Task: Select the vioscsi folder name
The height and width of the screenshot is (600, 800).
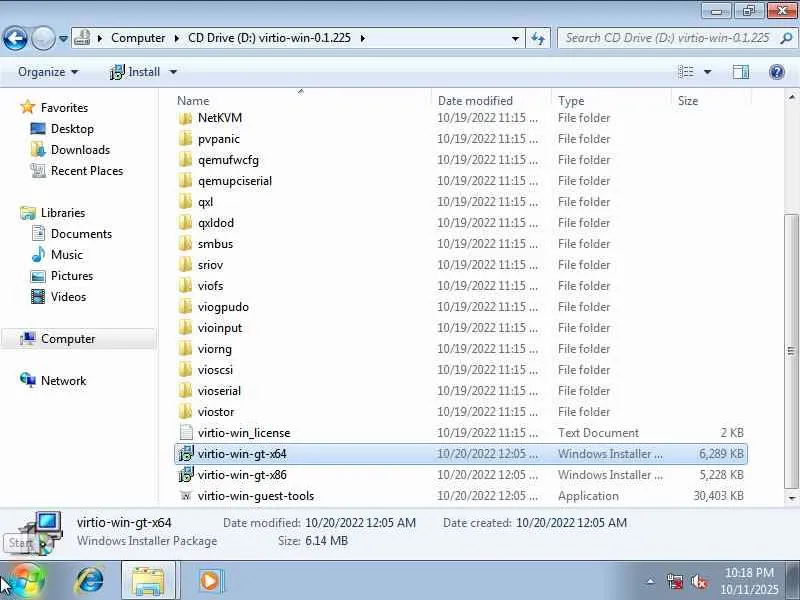Action: point(215,370)
